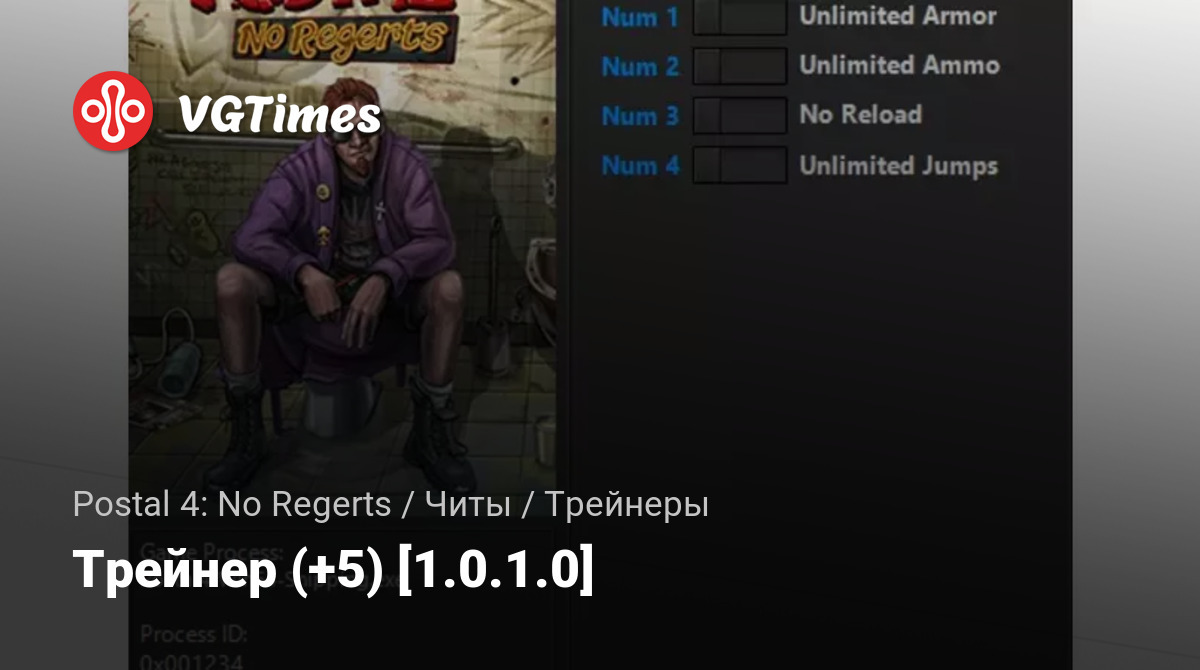This screenshot has height=670, width=1200.
Task: Open the Трейнеры breadcrumb link
Action: tap(627, 505)
